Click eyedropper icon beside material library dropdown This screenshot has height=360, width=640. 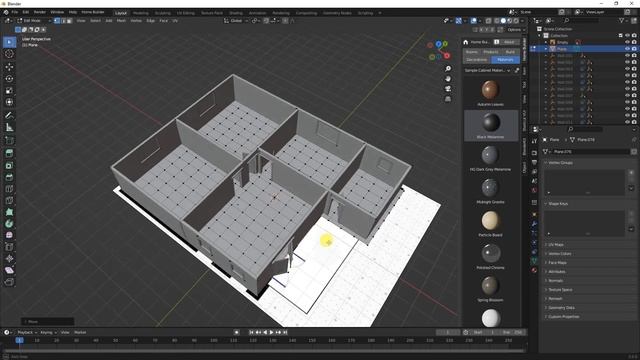[517, 70]
